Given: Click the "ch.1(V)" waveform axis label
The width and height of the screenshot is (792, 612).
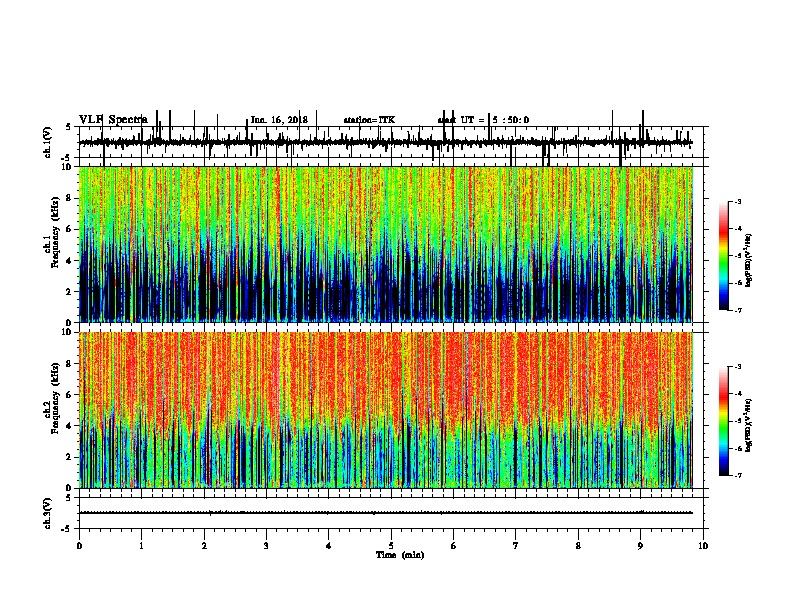Looking at the screenshot, I should 48,142.
